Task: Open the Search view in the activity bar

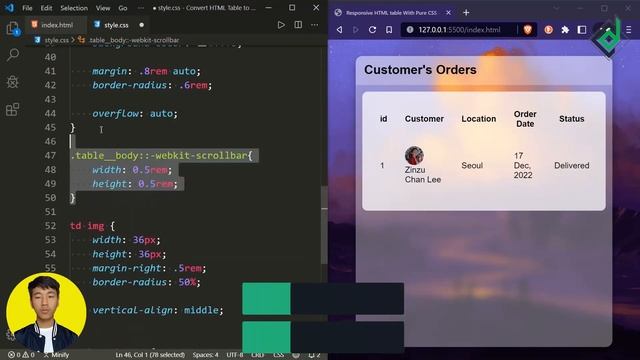Action: tap(13, 54)
